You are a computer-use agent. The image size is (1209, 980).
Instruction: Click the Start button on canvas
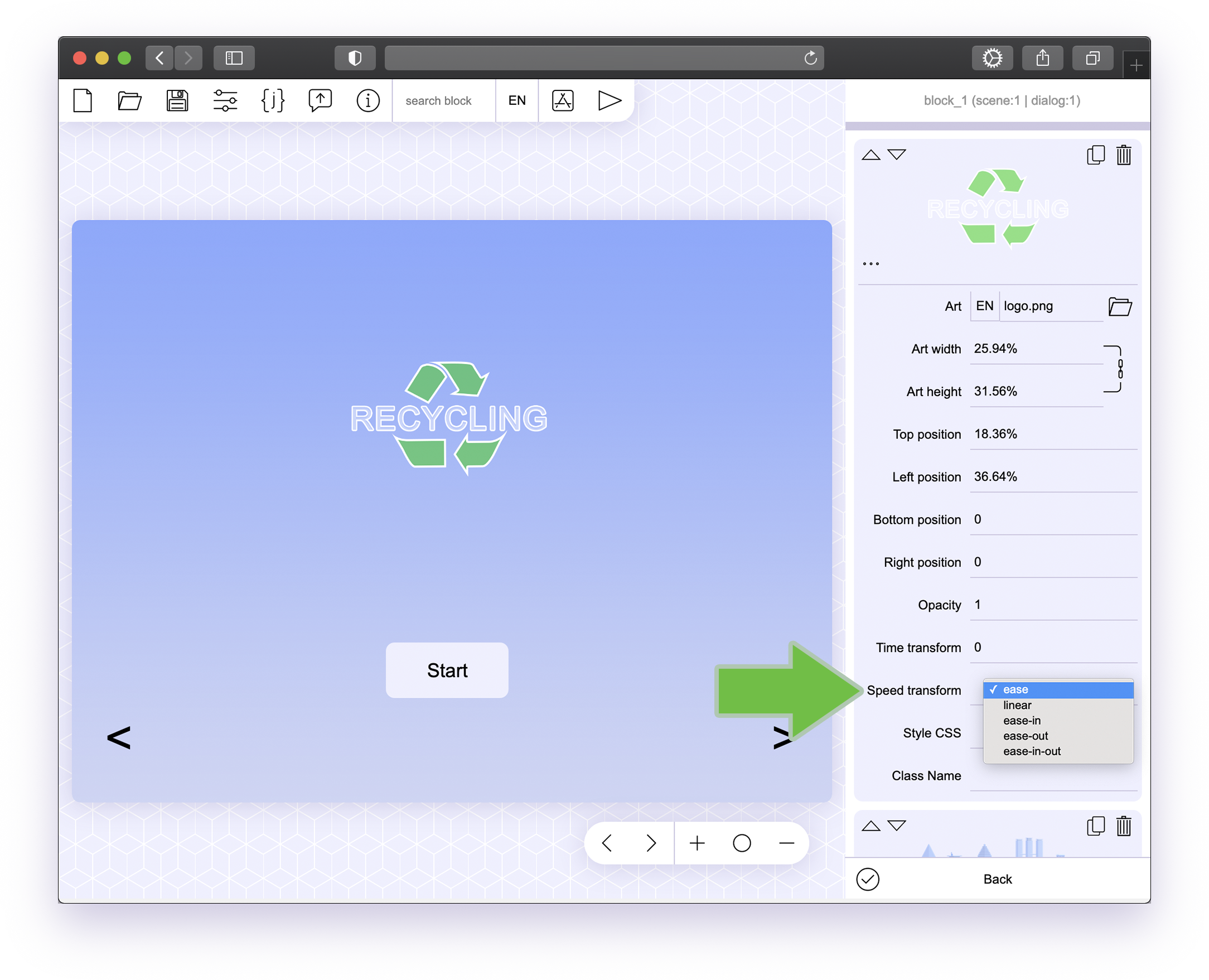tap(448, 669)
